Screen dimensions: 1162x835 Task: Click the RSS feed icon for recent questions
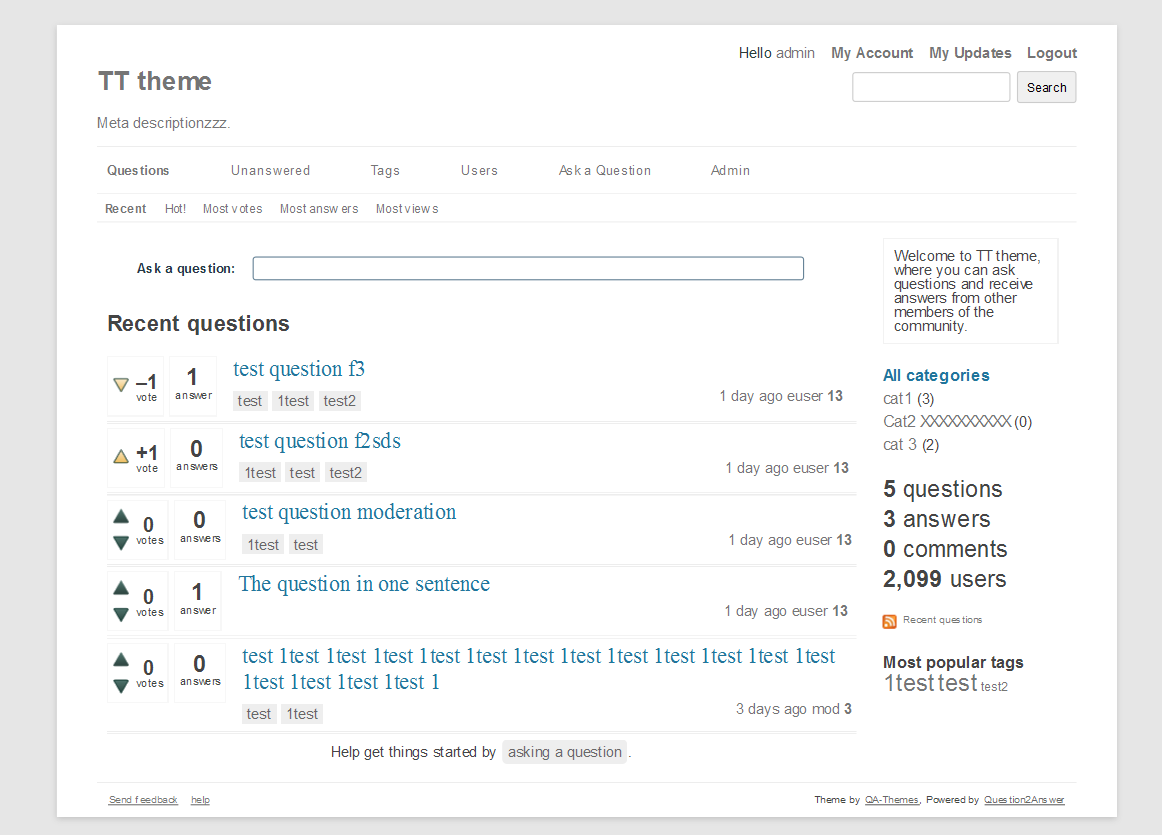tap(890, 621)
